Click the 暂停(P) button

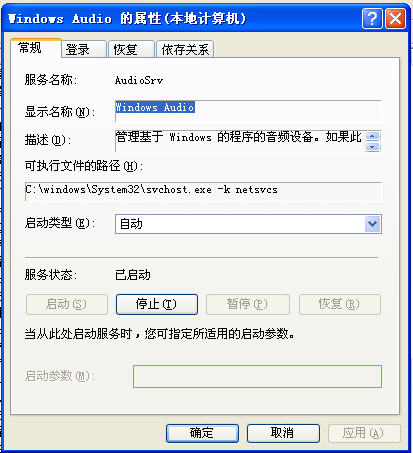[248, 304]
